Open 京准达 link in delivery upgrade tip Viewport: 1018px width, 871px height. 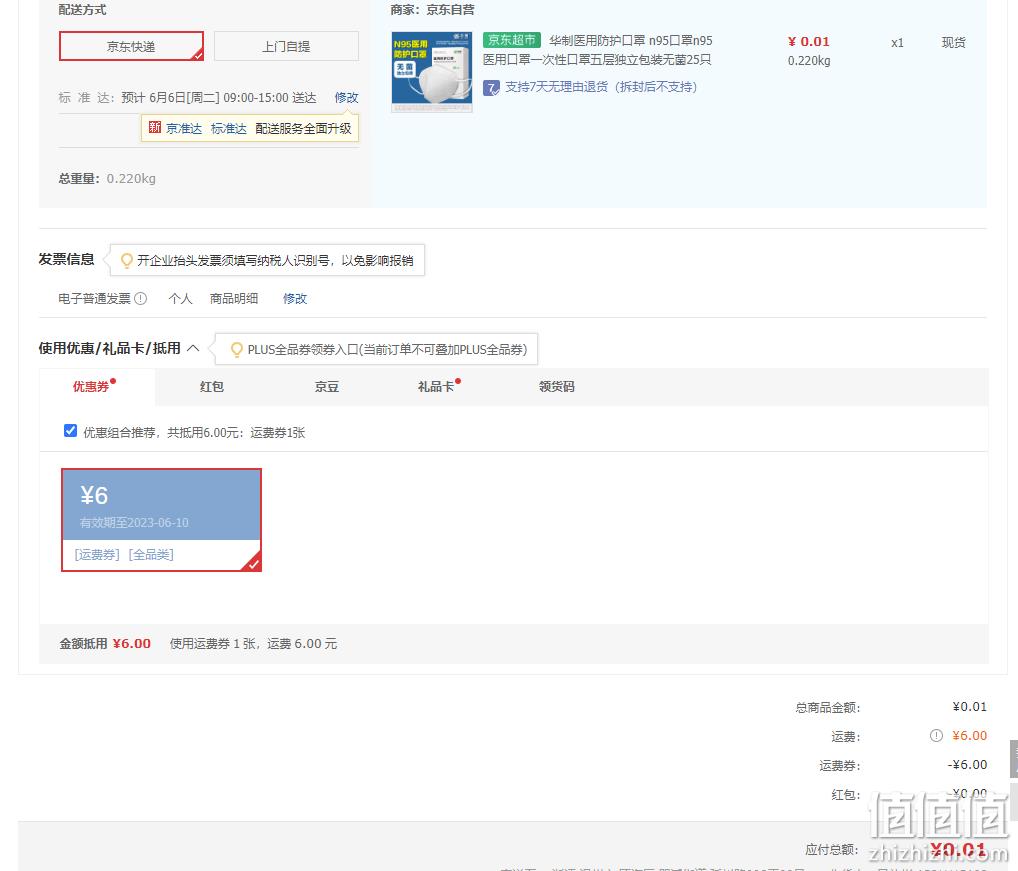(x=184, y=129)
